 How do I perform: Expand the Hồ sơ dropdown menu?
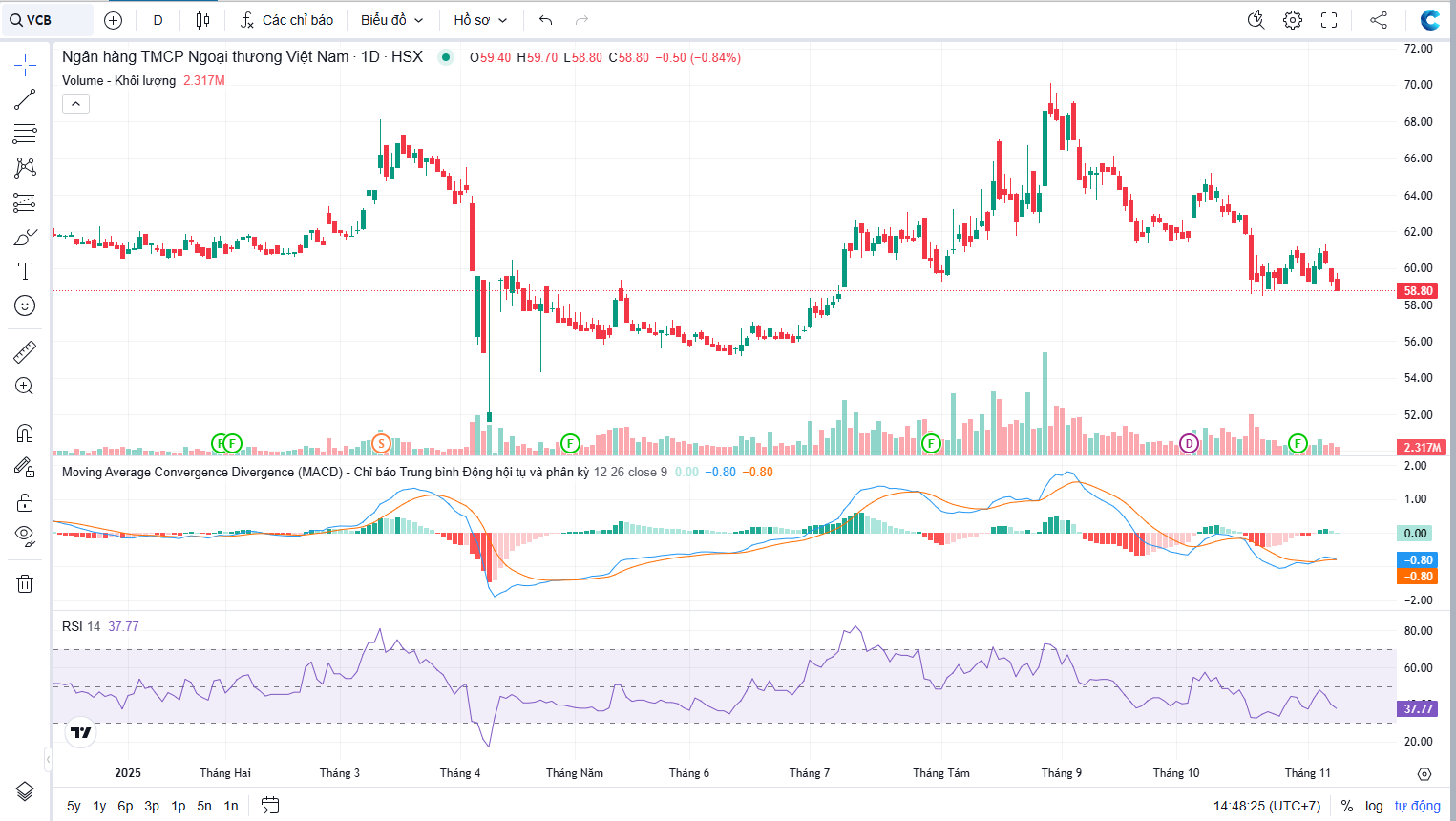[480, 20]
